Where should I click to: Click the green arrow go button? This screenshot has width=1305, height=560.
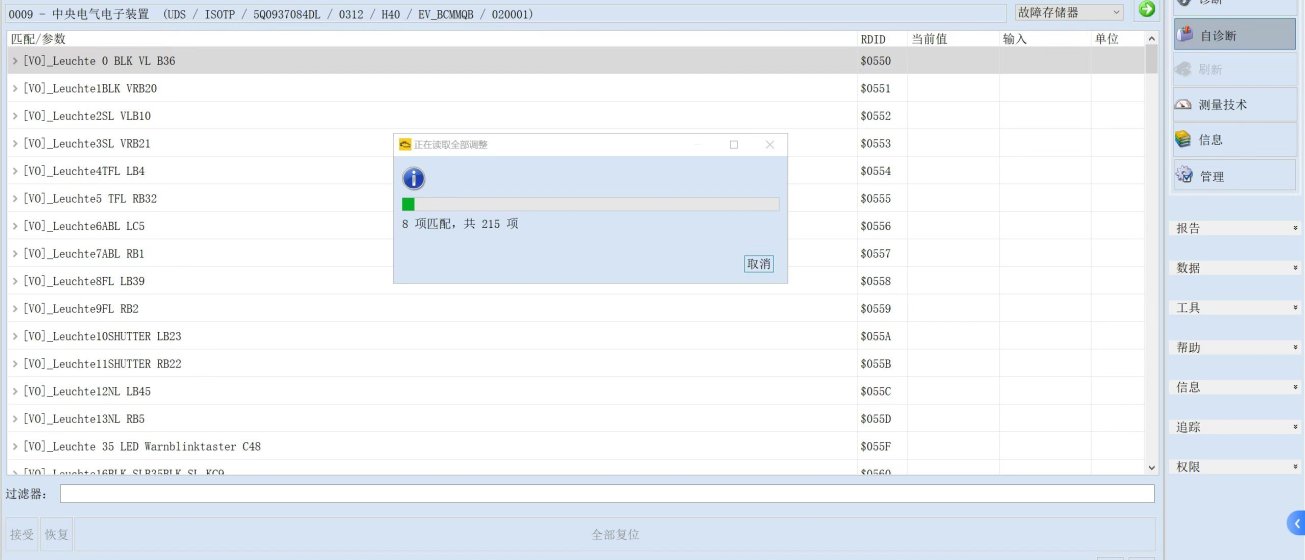pyautogui.click(x=1146, y=10)
